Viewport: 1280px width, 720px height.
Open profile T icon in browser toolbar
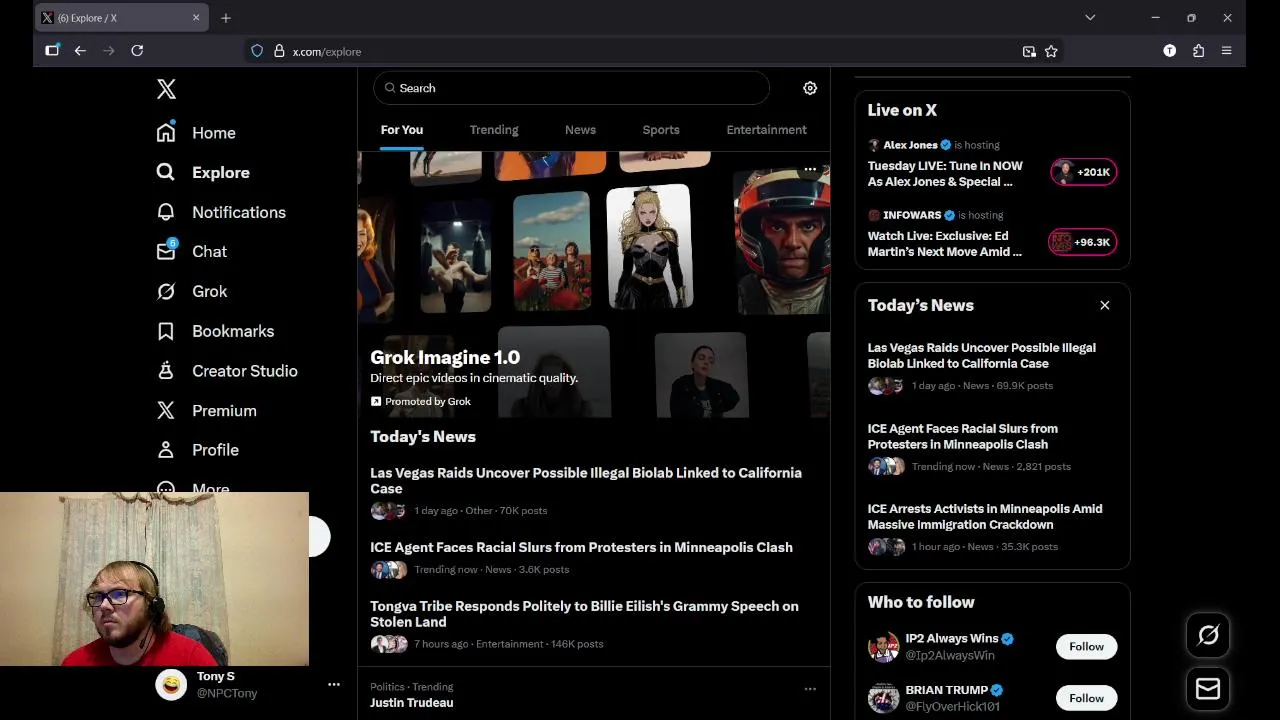(x=1169, y=51)
